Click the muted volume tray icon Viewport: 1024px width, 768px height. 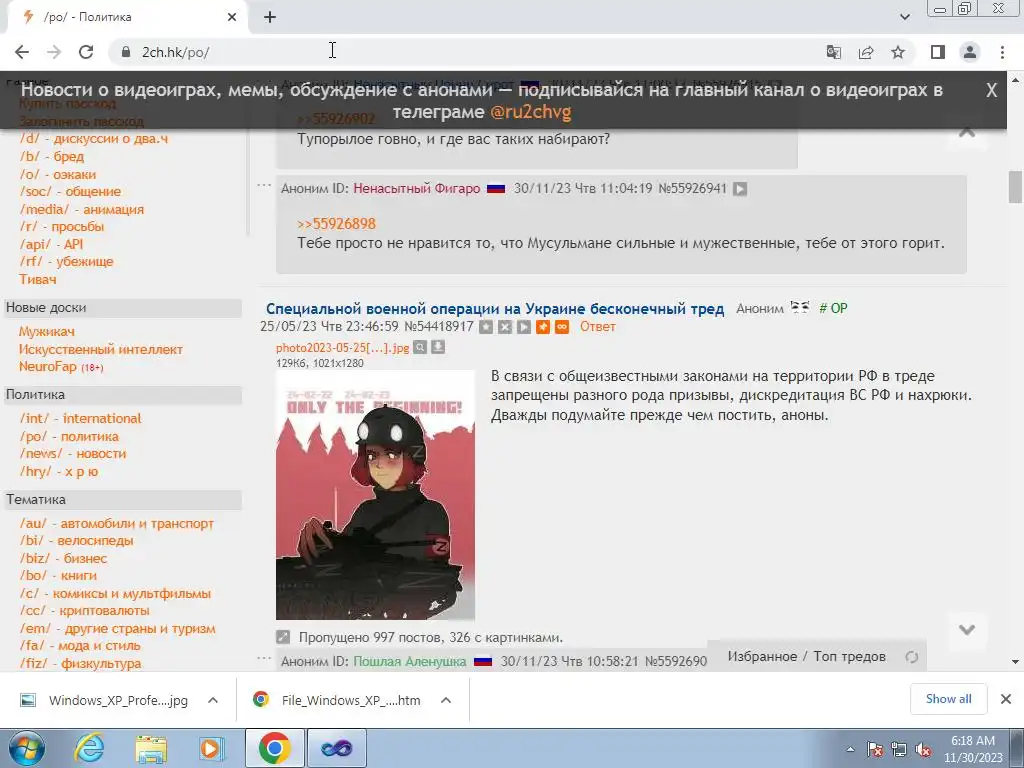(x=923, y=750)
